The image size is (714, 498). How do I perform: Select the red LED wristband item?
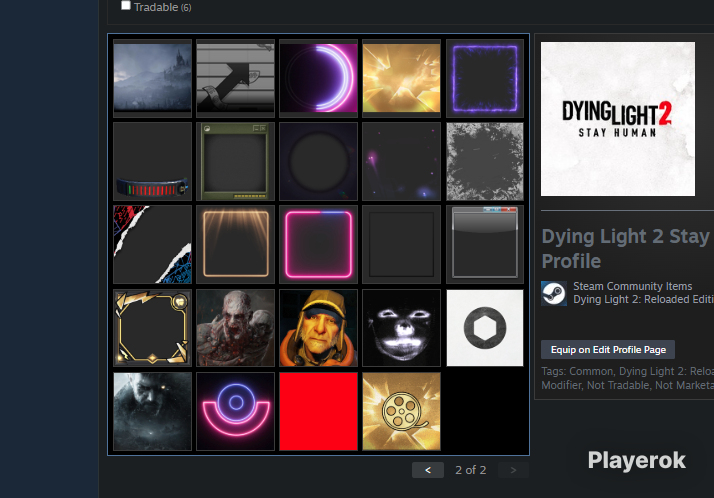point(152,162)
